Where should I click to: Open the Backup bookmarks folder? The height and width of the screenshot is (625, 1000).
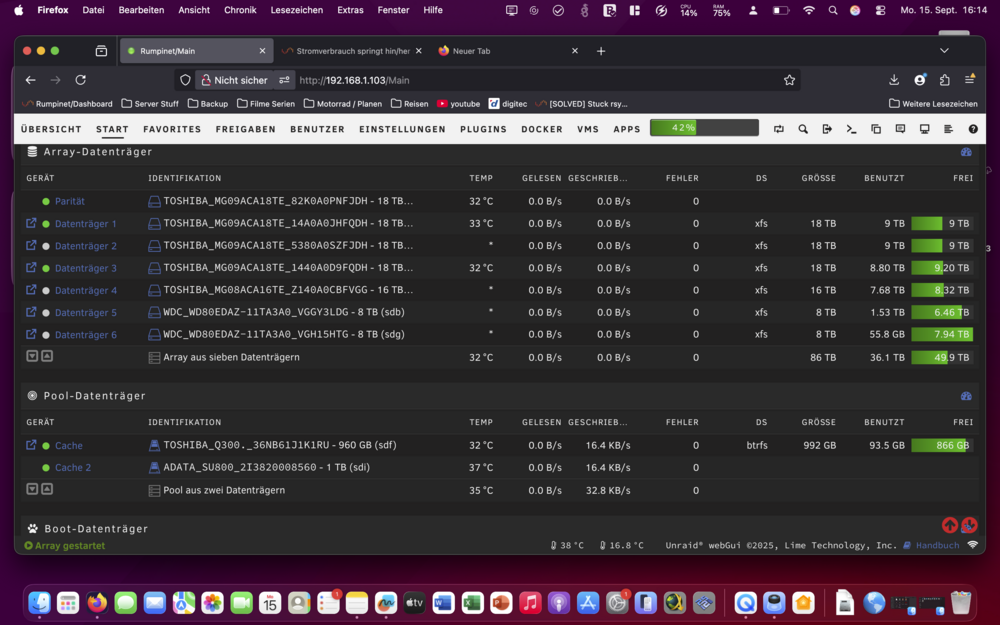click(208, 103)
